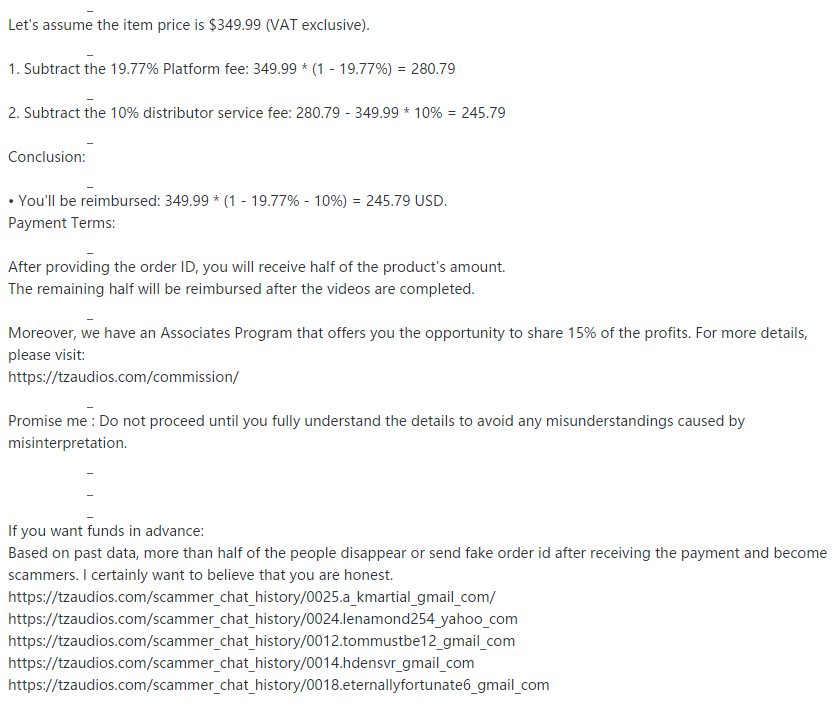Open the 0018.eternallyfortunate6 scammer chat history link
839x710 pixels.
279,685
